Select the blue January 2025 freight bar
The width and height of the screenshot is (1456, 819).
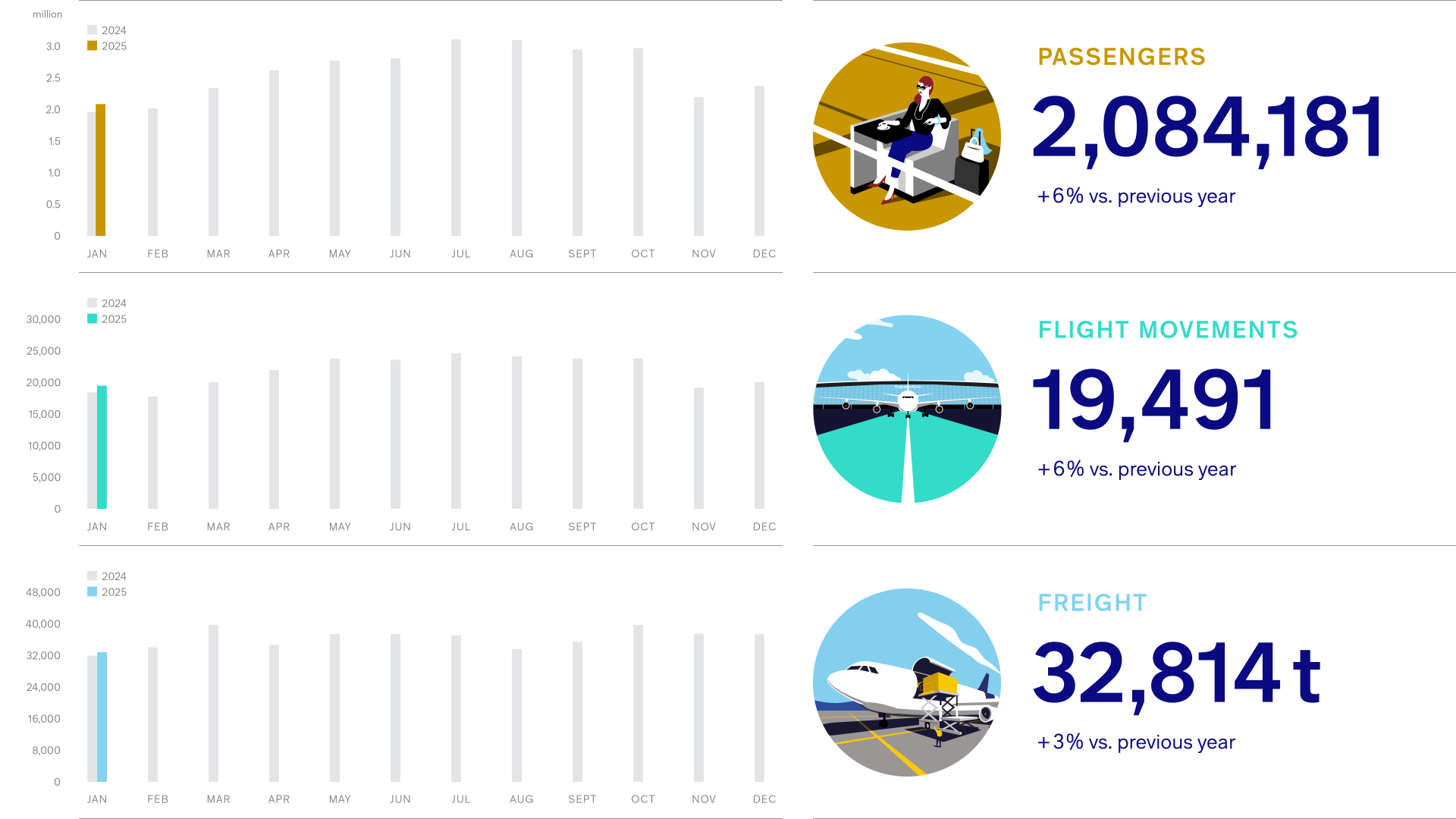[x=102, y=717]
